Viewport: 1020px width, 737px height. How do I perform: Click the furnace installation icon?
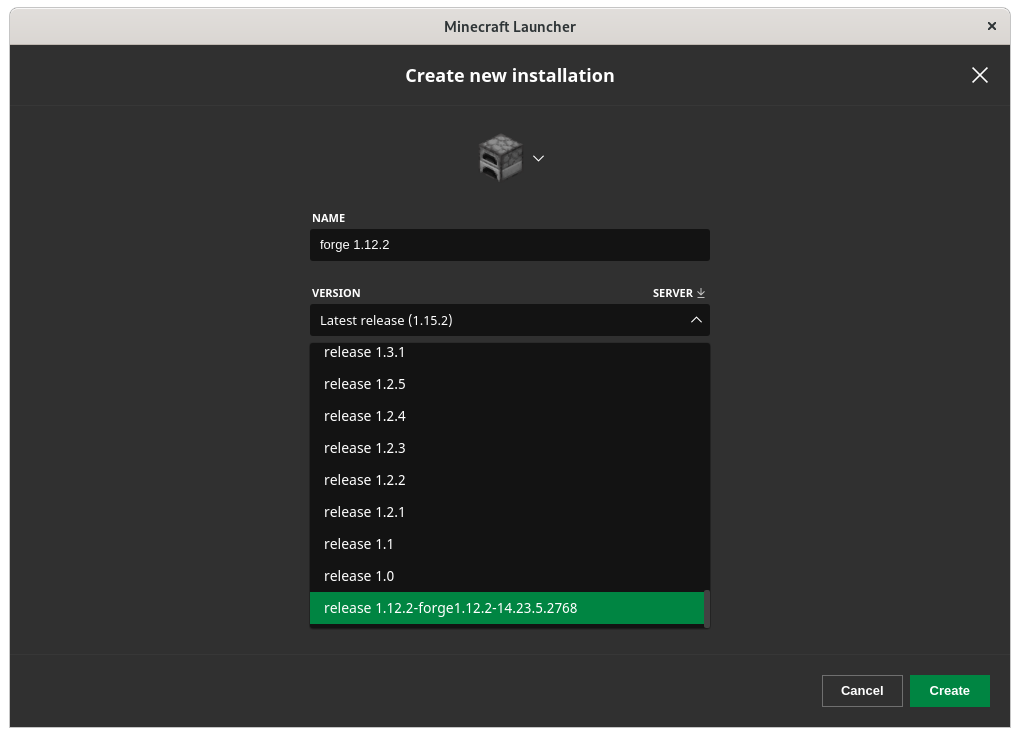coord(500,157)
